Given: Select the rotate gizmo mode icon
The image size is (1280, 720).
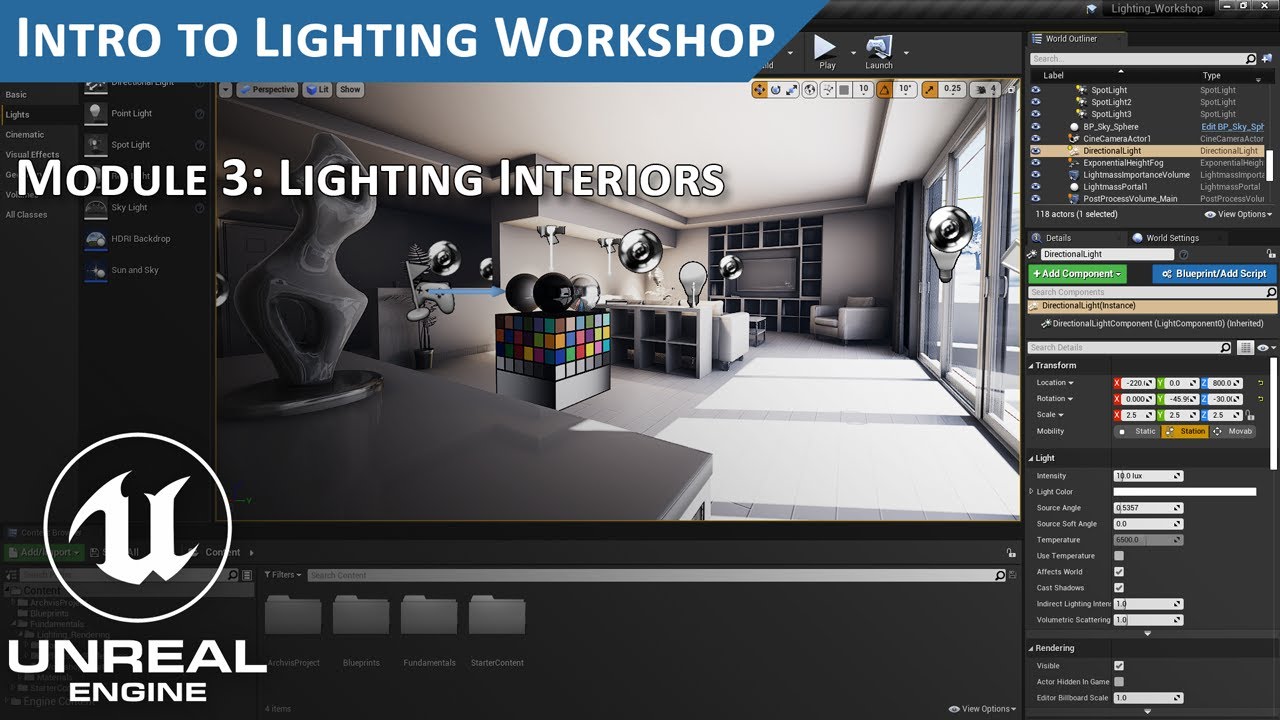Looking at the screenshot, I should coord(776,89).
